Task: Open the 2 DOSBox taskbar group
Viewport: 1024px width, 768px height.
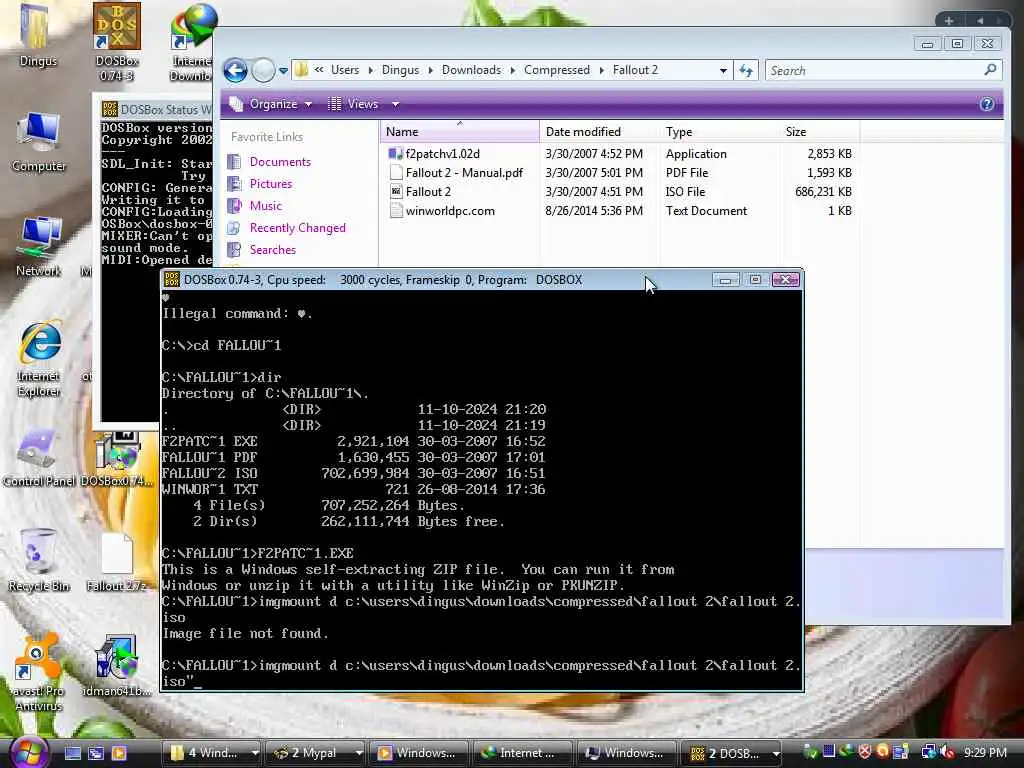Action: tap(733, 753)
